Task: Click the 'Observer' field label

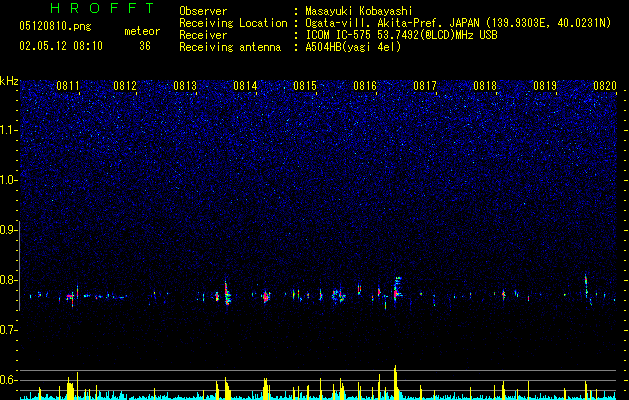Action: point(203,11)
